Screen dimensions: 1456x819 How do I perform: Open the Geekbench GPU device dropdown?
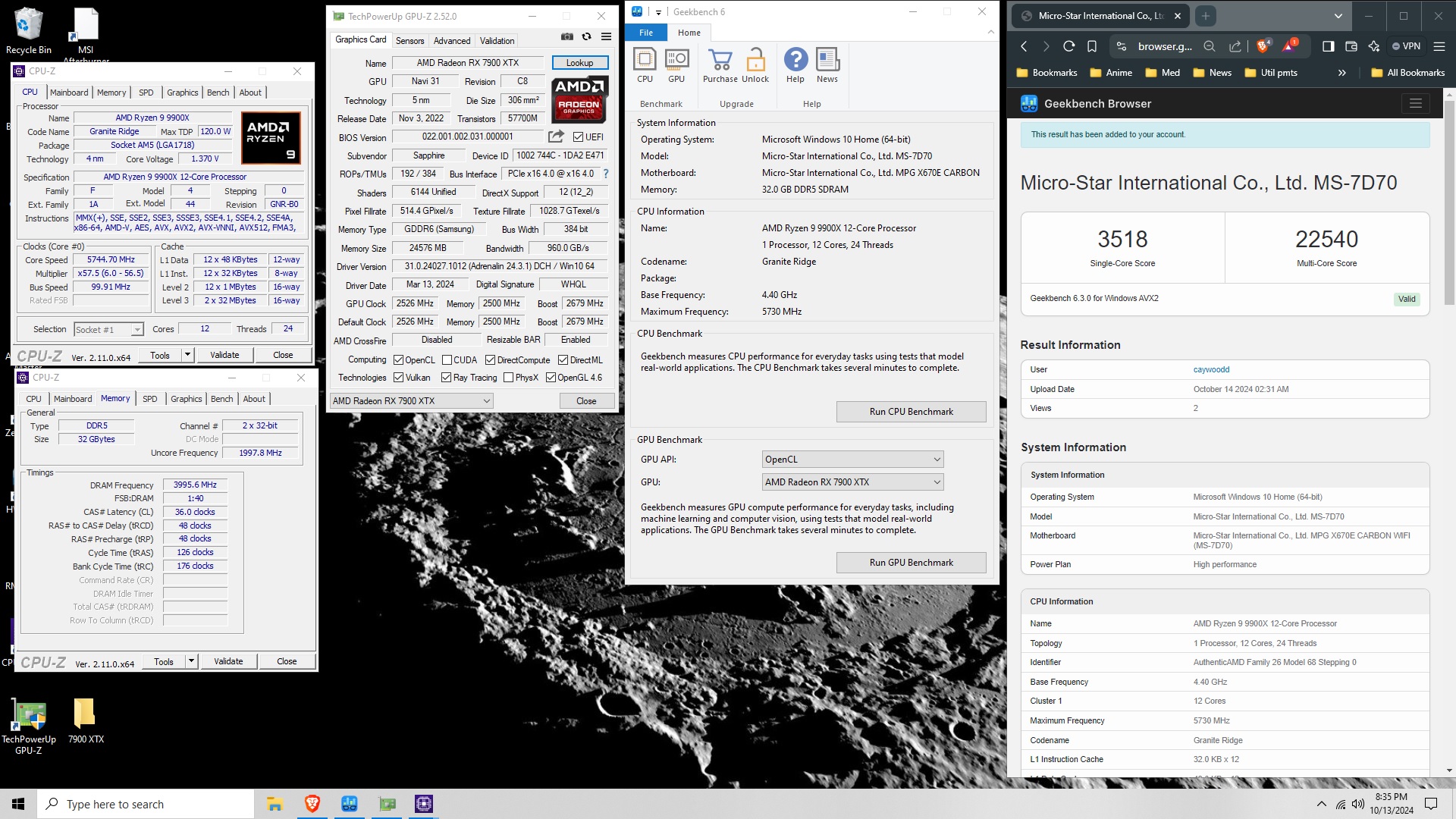tap(852, 482)
